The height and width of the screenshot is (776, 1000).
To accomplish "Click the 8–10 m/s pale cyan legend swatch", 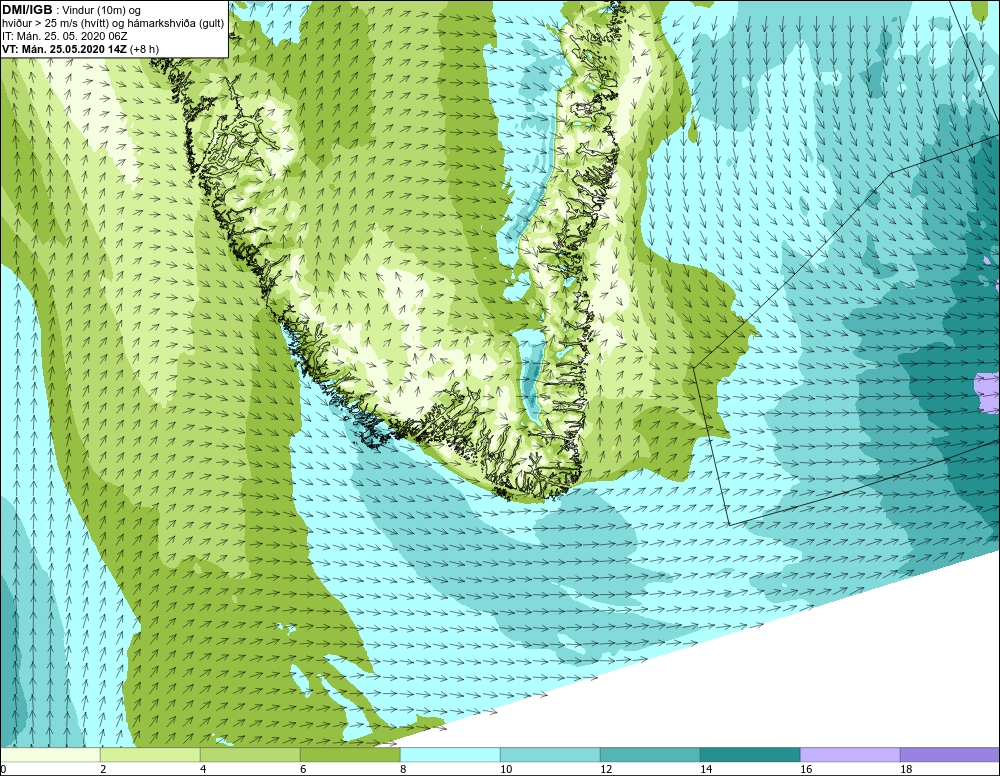I will click(450, 755).
